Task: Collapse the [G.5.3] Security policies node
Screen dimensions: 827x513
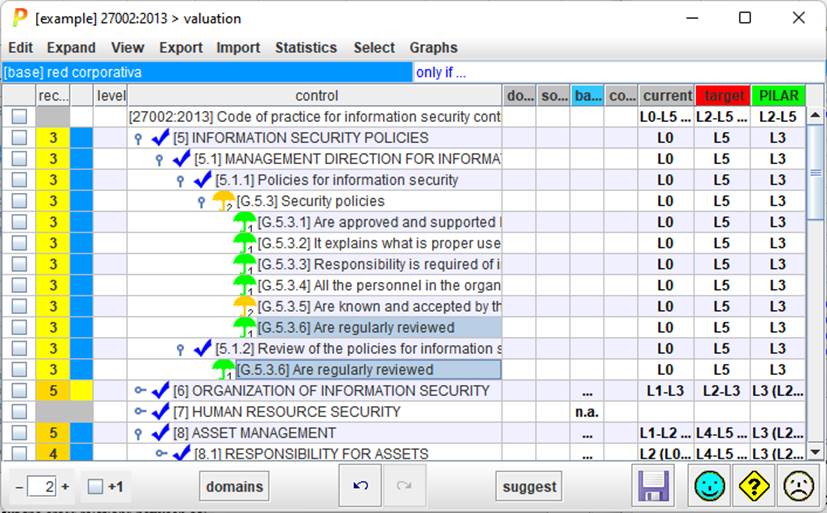Action: 201,202
